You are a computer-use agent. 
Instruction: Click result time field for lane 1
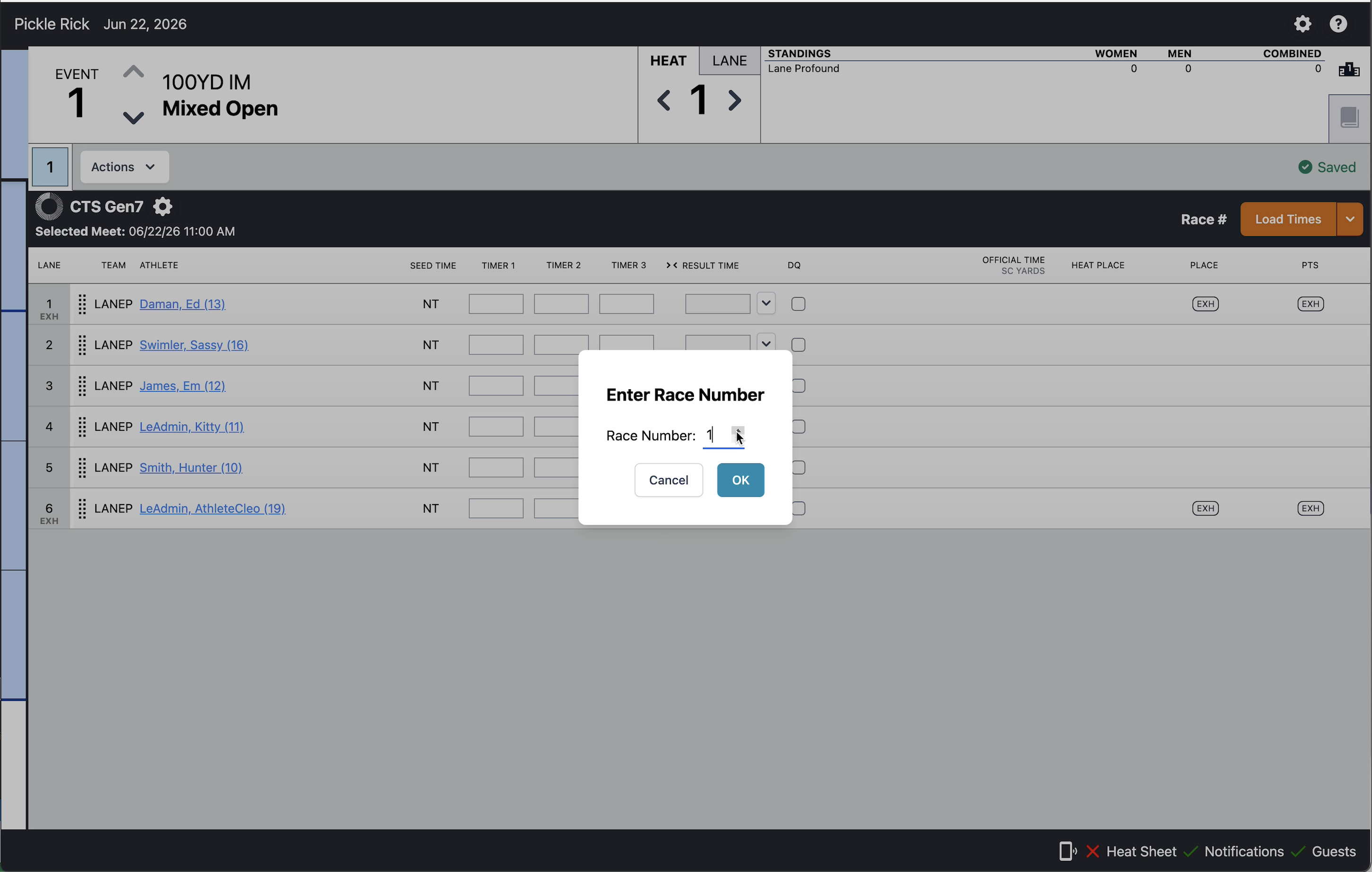click(x=717, y=304)
